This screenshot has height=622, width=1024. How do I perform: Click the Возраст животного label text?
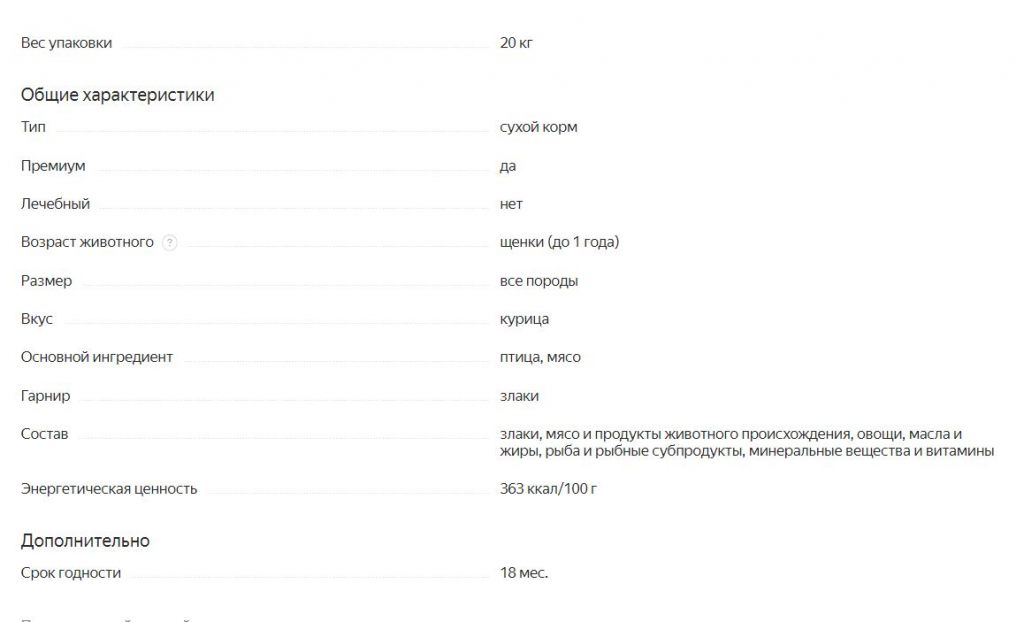[x=87, y=242]
